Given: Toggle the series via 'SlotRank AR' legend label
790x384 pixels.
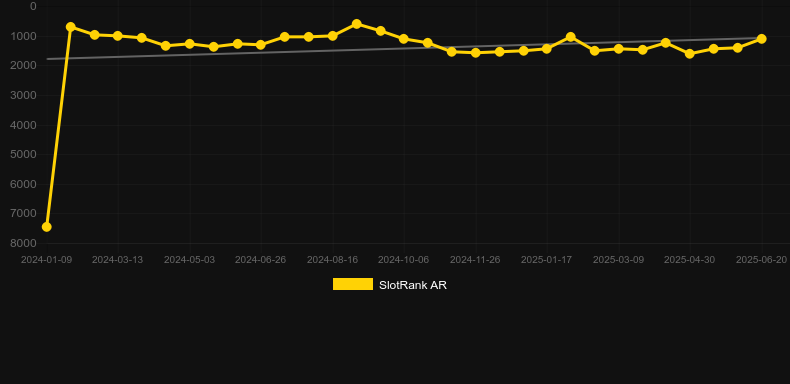Looking at the screenshot, I should [413, 285].
